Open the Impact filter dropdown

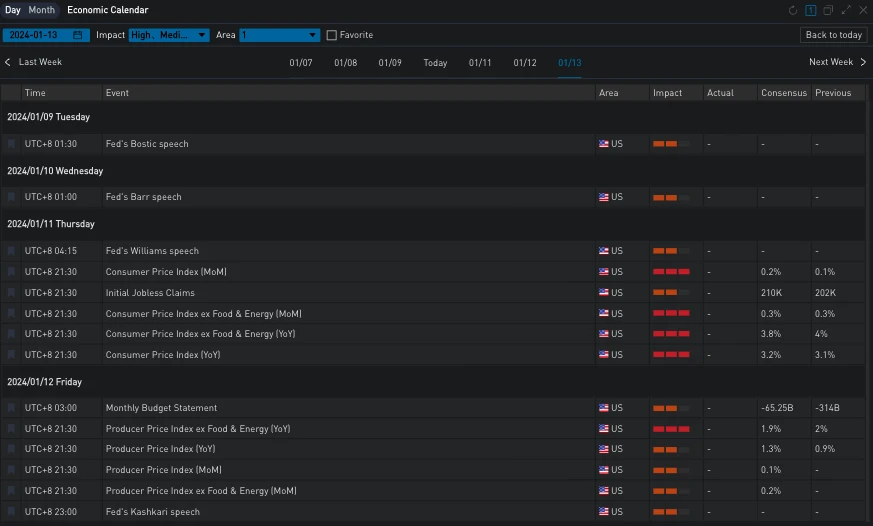(x=169, y=35)
